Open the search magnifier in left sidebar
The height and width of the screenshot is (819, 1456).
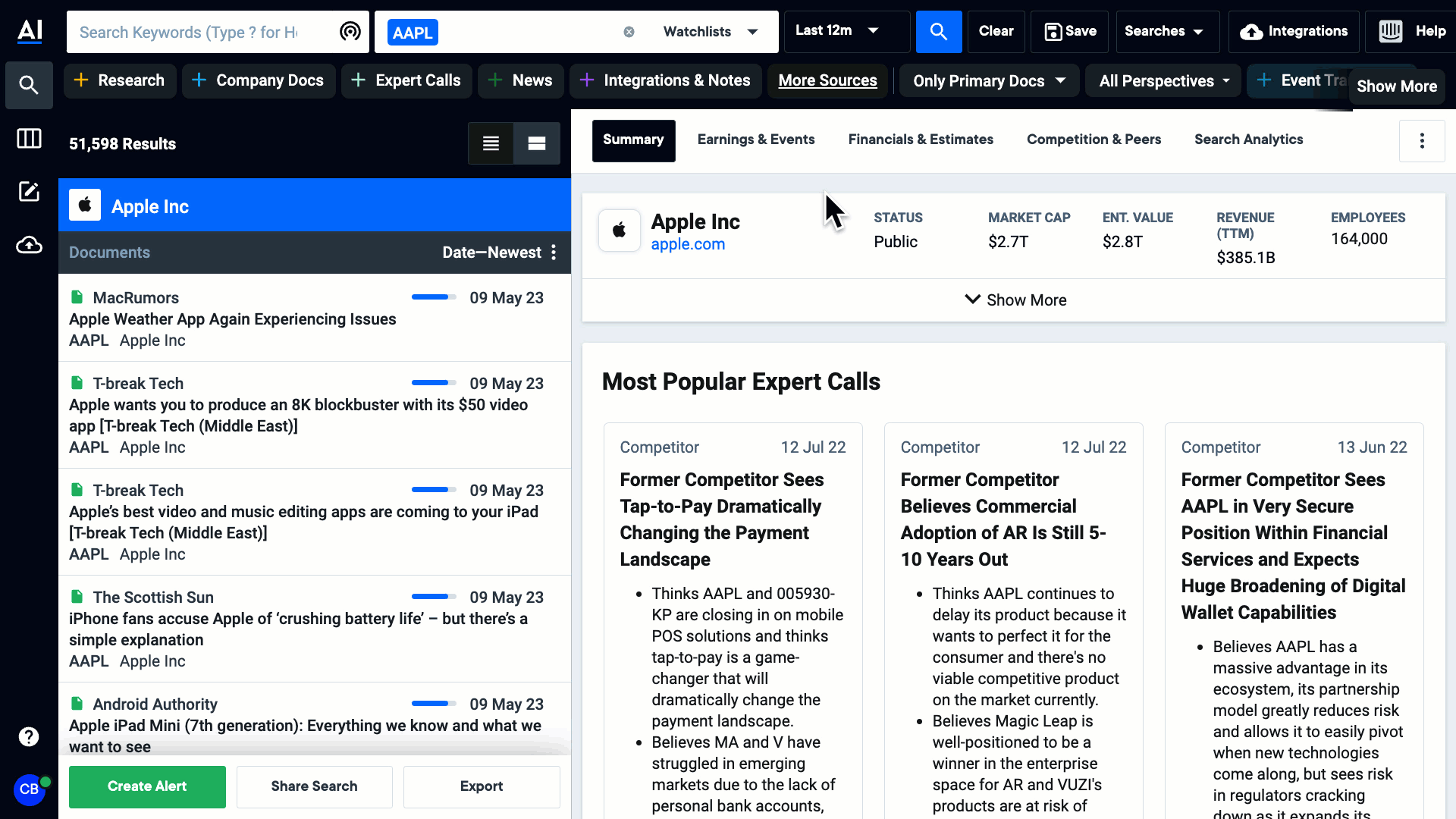click(x=29, y=85)
